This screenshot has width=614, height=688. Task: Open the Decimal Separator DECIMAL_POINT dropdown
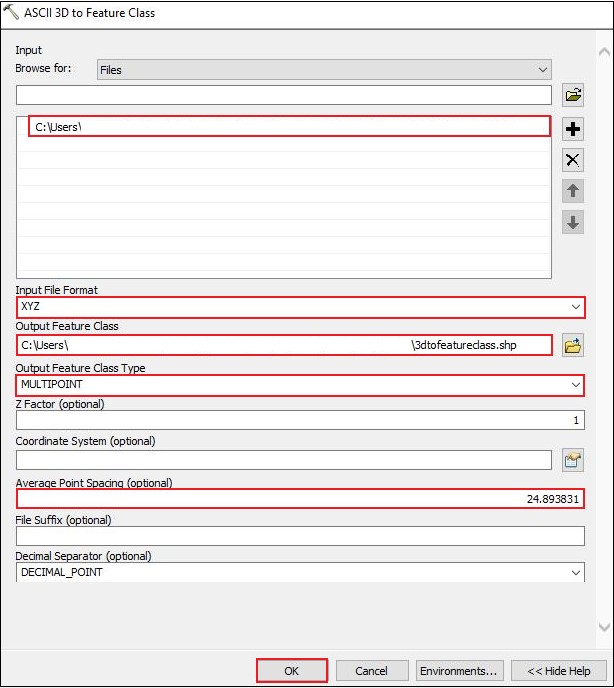[x=301, y=572]
